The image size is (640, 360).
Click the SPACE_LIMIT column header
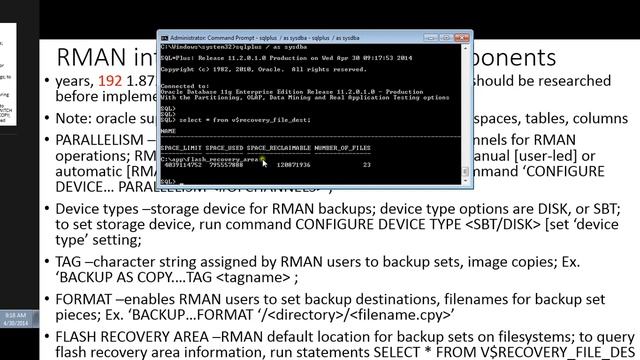point(181,148)
